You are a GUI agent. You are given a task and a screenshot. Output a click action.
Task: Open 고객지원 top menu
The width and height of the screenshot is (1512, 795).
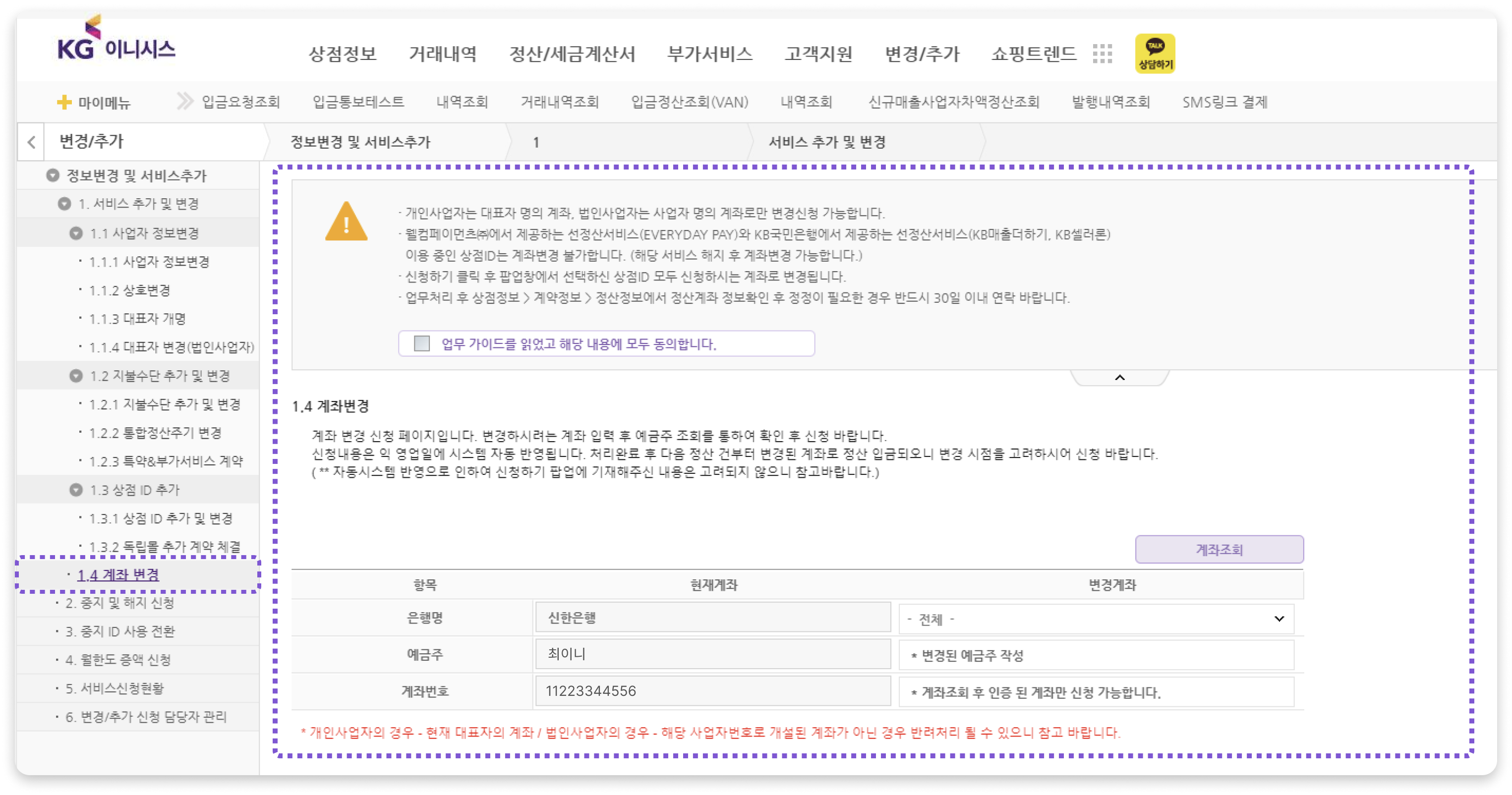(x=818, y=54)
